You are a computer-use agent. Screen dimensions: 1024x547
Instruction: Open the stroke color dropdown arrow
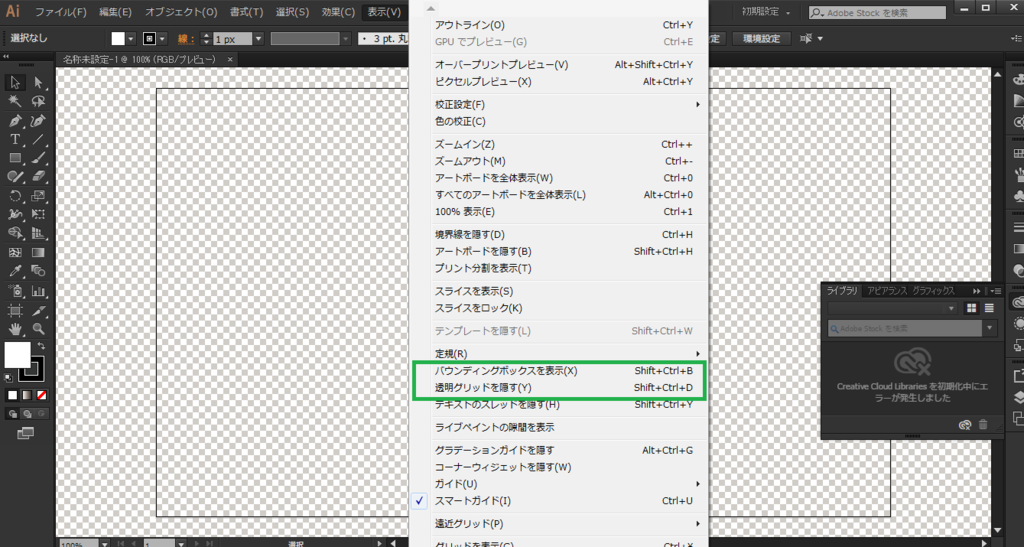point(163,39)
